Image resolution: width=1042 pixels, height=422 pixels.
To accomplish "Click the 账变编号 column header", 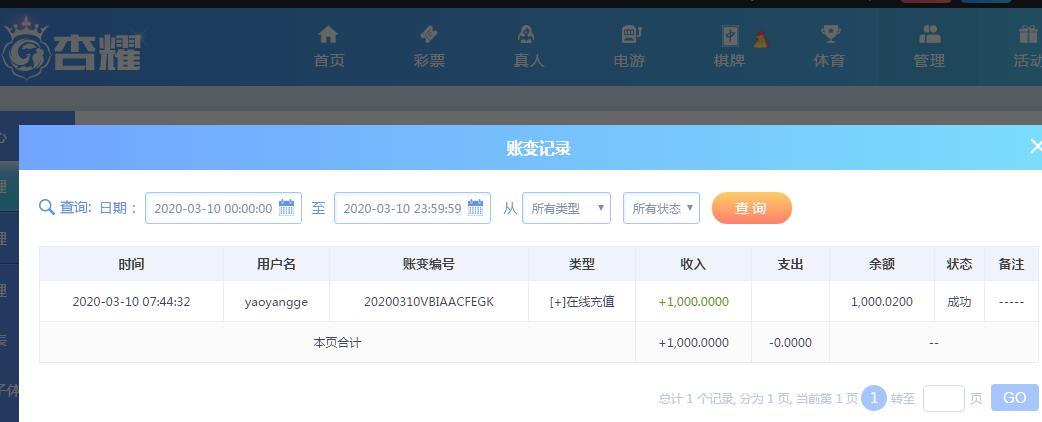I will (x=429, y=264).
